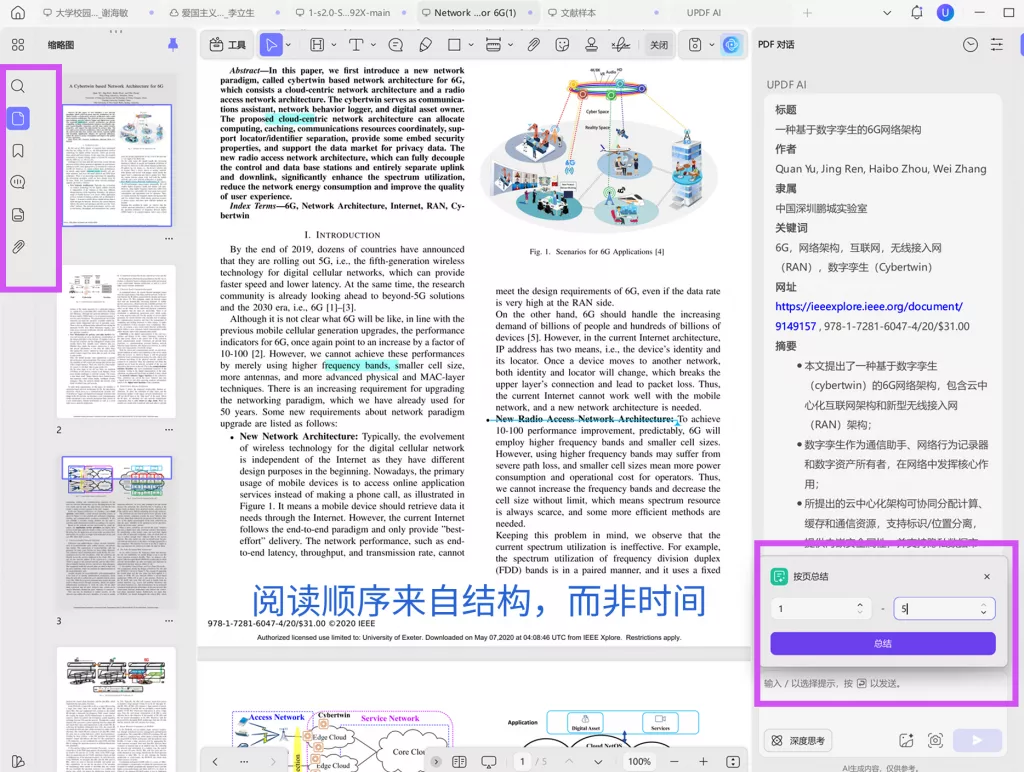The height and width of the screenshot is (772, 1024).
Task: Select page 2 thumbnail in the sidebar
Action: tap(117, 340)
